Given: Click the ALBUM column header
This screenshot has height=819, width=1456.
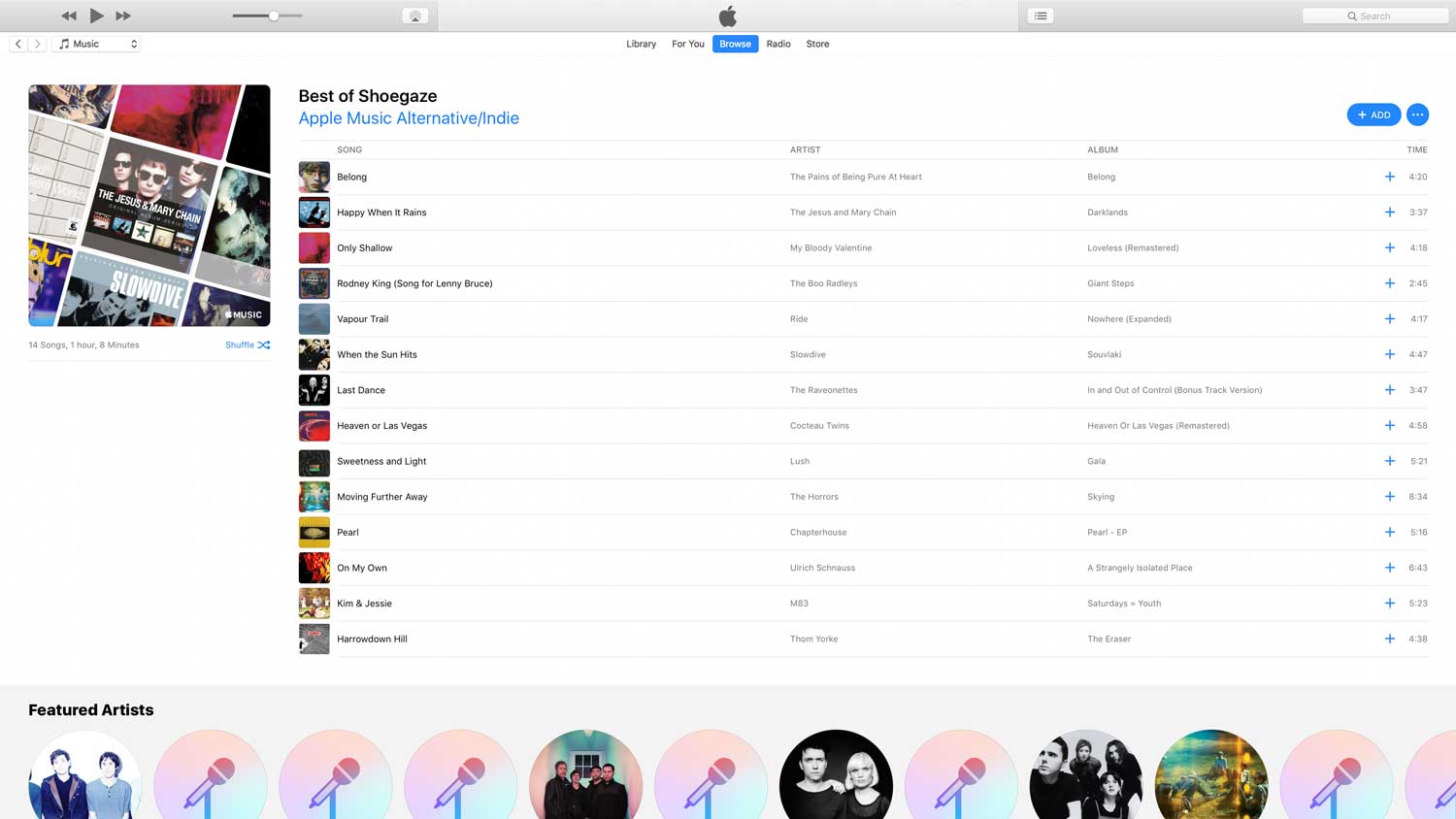Looking at the screenshot, I should (1103, 149).
